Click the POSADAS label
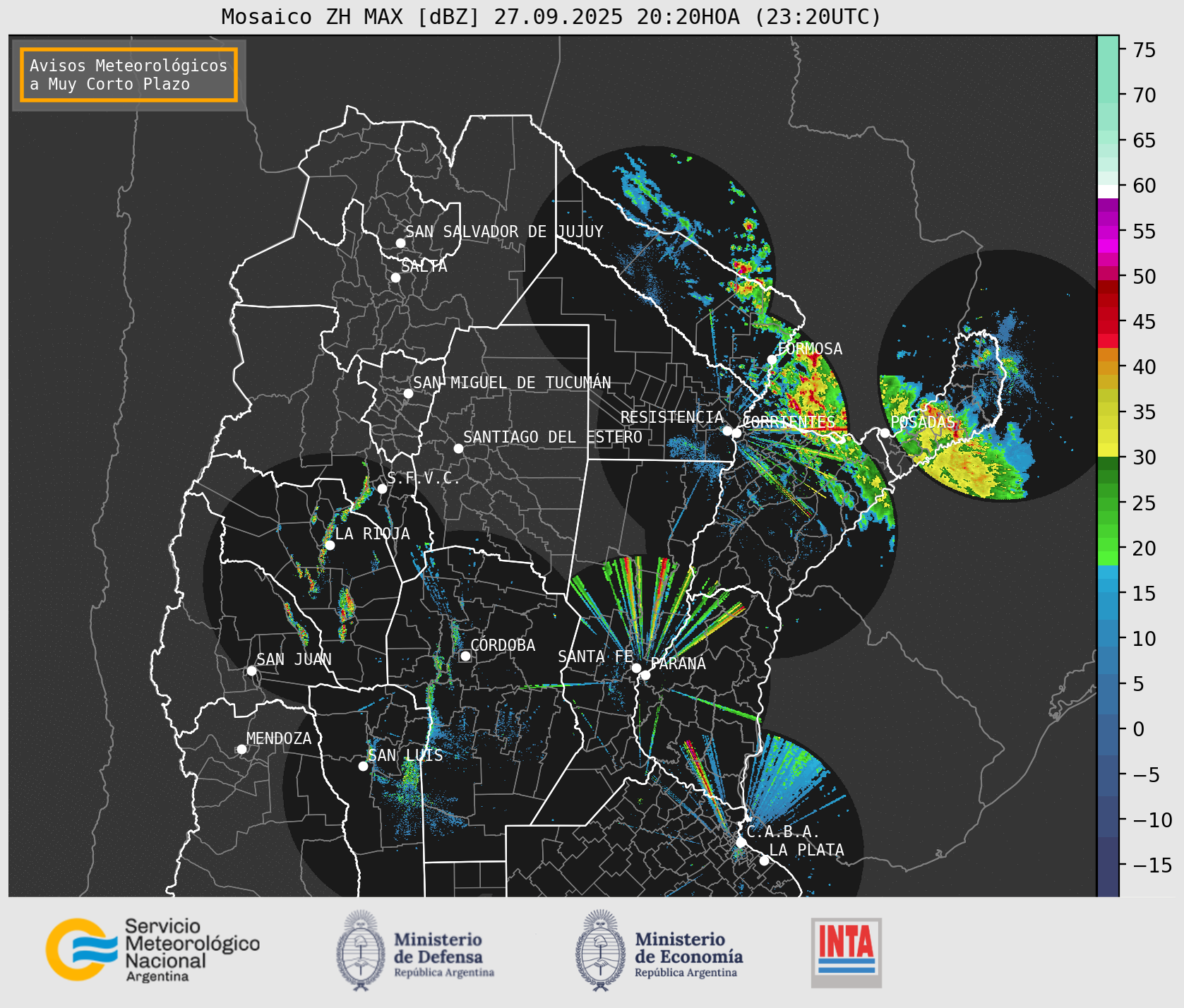This screenshot has width=1184, height=1008. point(923,422)
